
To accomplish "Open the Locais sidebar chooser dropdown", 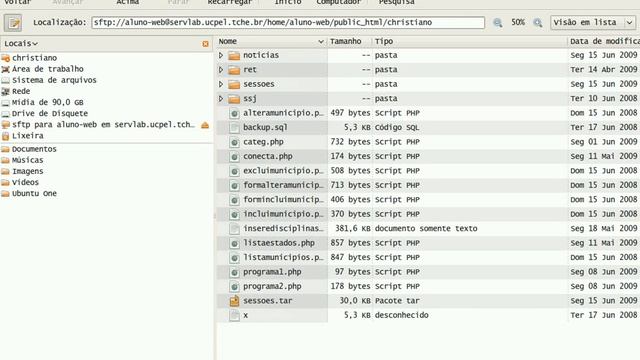I will (x=21, y=43).
